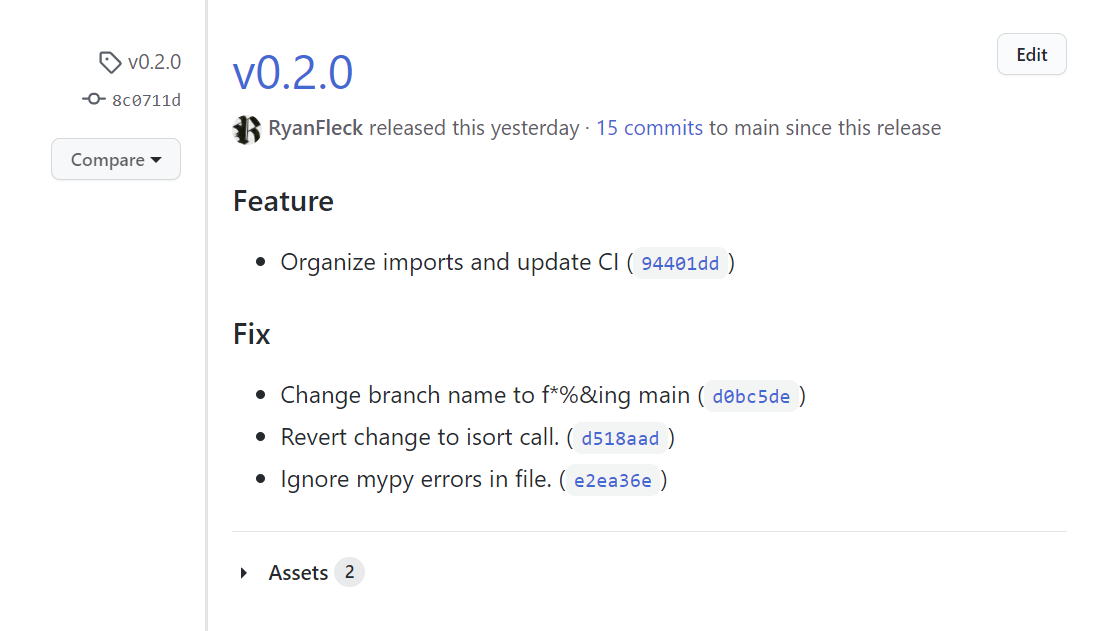Open the v0.2.0 tag in sidebar
Image resolution: width=1095 pixels, height=631 pixels.
pyautogui.click(x=154, y=62)
